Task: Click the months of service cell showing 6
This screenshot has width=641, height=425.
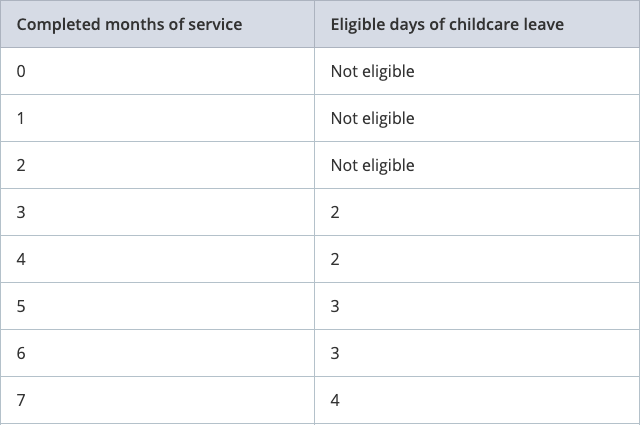Action: (22, 353)
